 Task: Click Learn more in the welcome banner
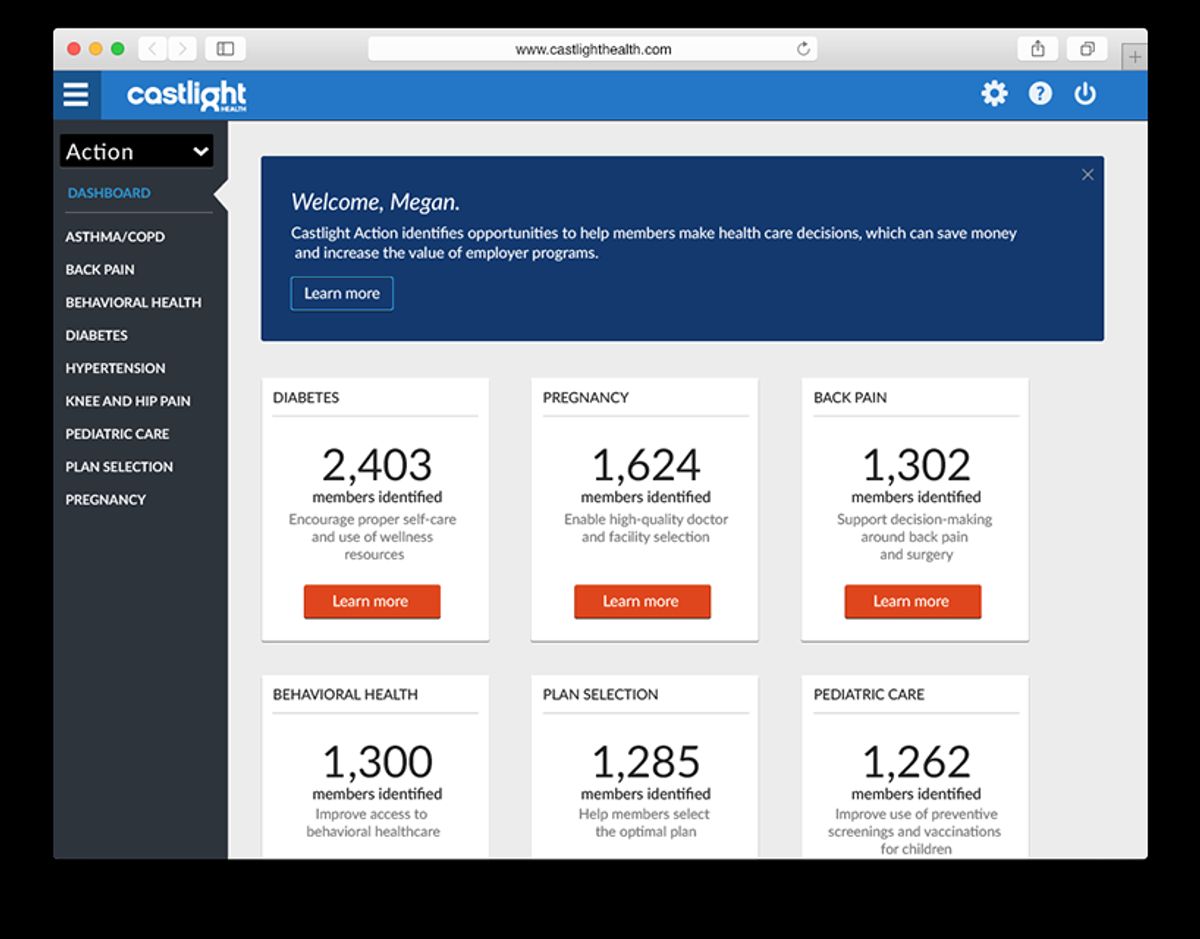pyautogui.click(x=342, y=293)
